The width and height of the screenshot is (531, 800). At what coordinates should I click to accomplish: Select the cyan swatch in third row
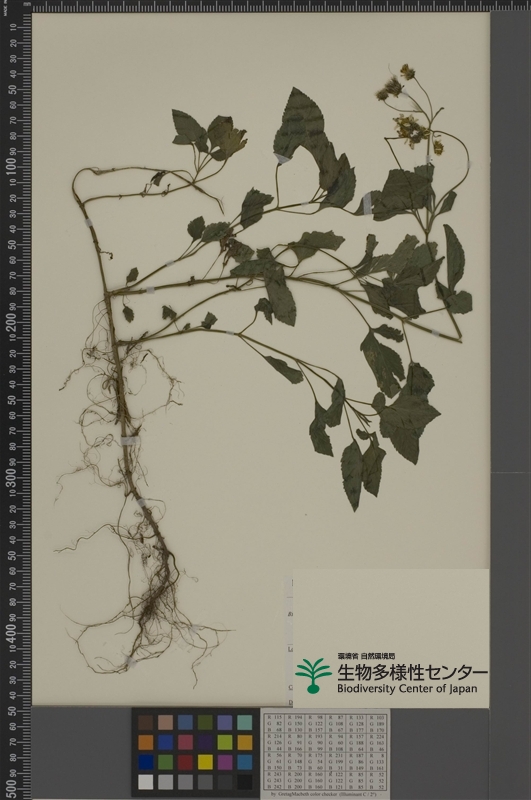click(x=245, y=762)
